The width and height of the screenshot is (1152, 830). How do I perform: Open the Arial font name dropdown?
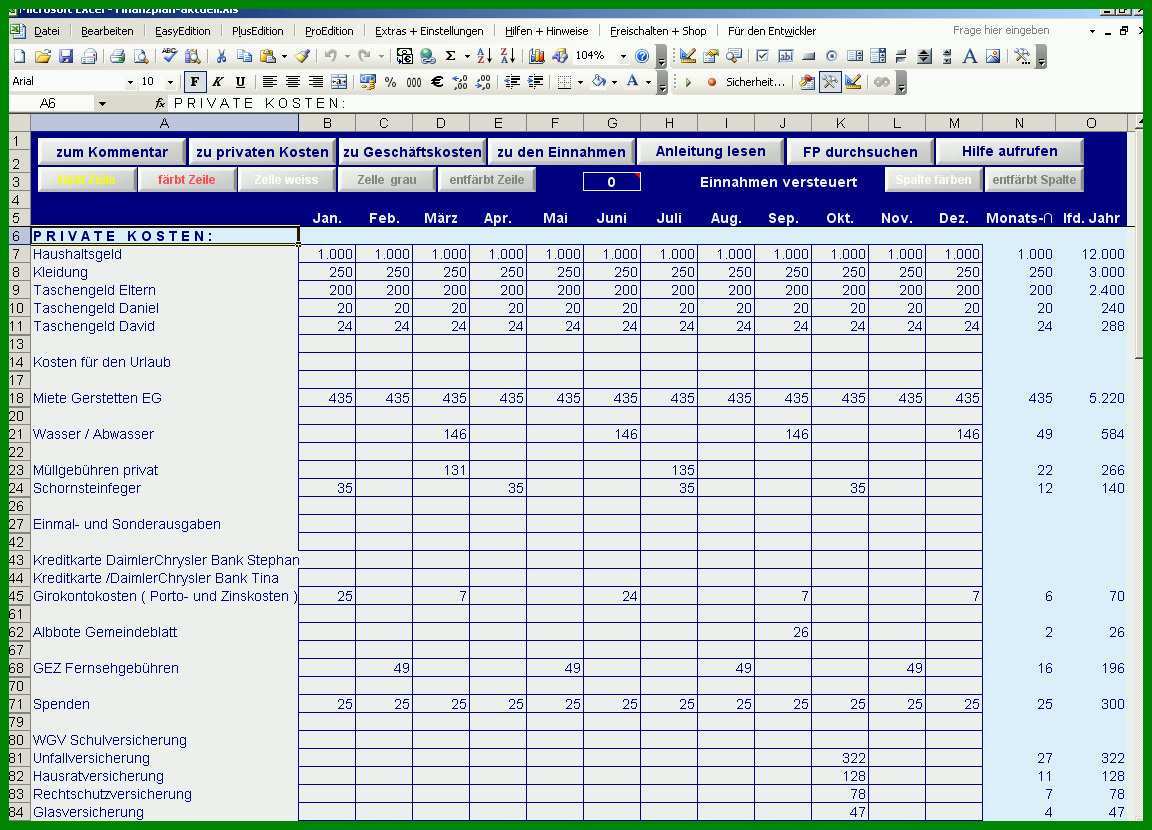[130, 82]
